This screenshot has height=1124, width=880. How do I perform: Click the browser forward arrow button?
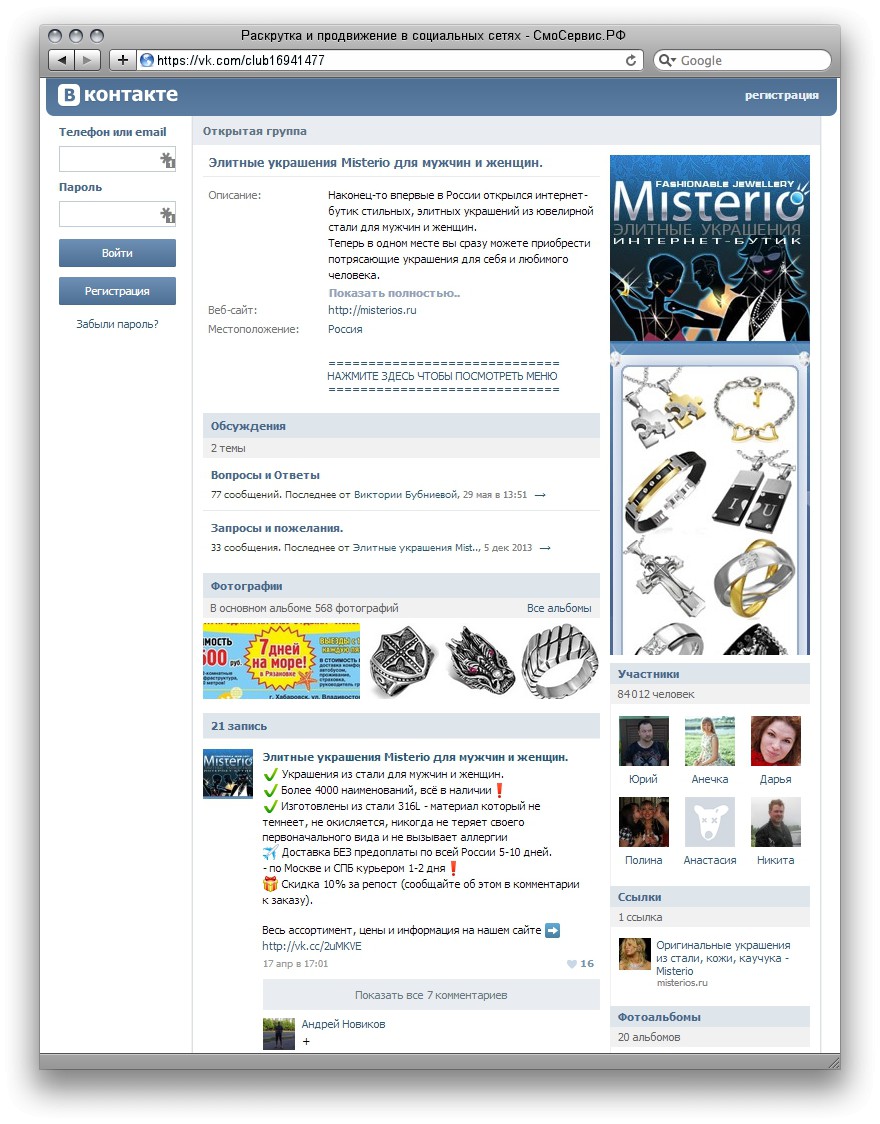87,60
